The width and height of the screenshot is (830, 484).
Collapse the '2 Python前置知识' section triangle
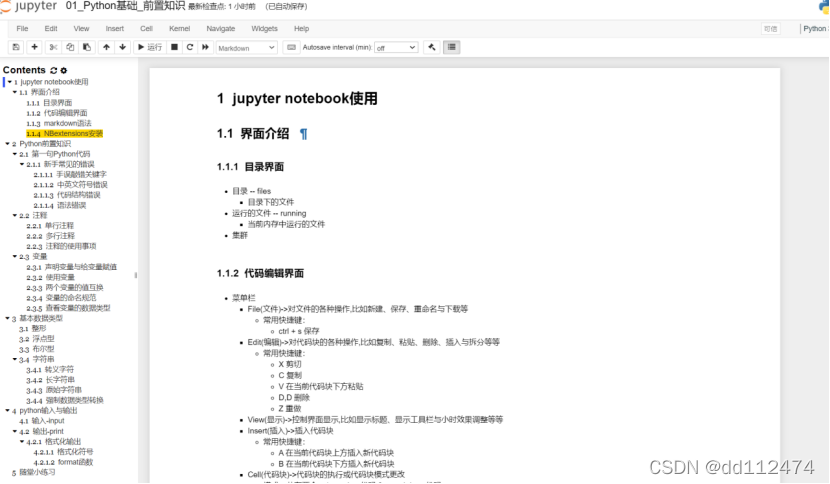point(7,144)
